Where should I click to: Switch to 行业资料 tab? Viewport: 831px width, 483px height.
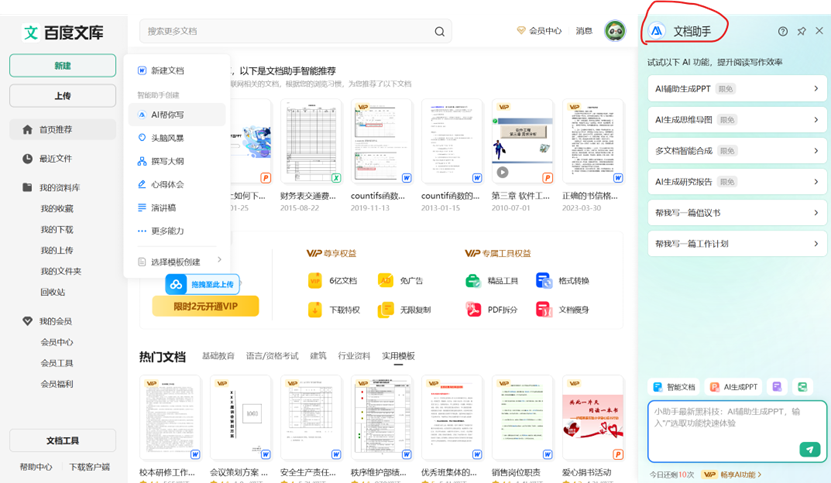tap(354, 356)
